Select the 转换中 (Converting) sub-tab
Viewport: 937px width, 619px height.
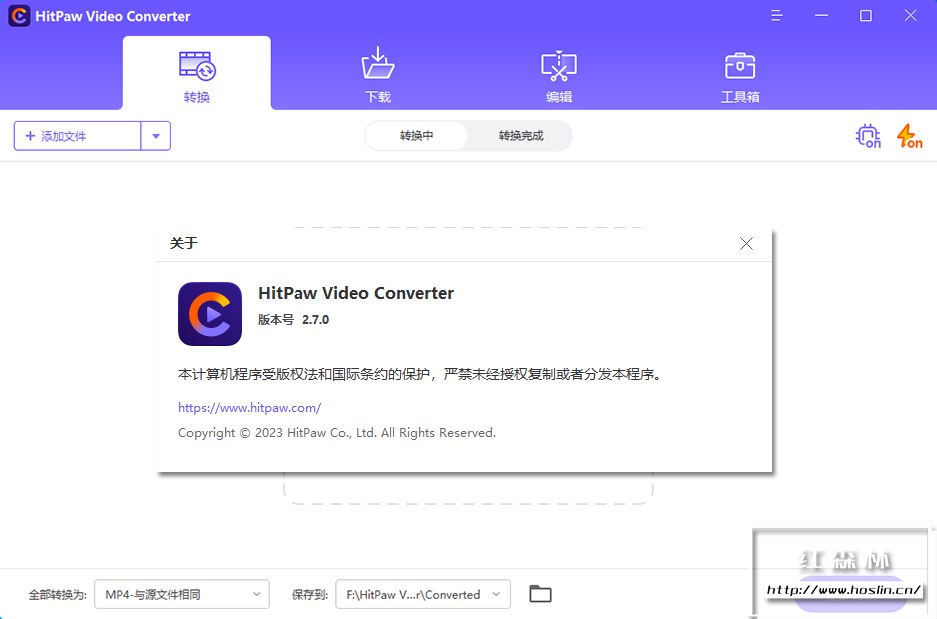417,136
